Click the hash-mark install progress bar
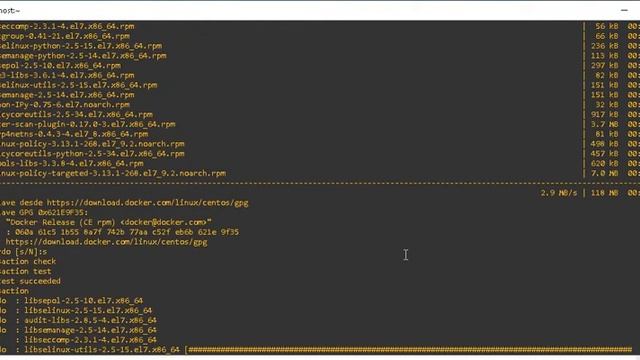The height and width of the screenshot is (360, 640). (408, 349)
